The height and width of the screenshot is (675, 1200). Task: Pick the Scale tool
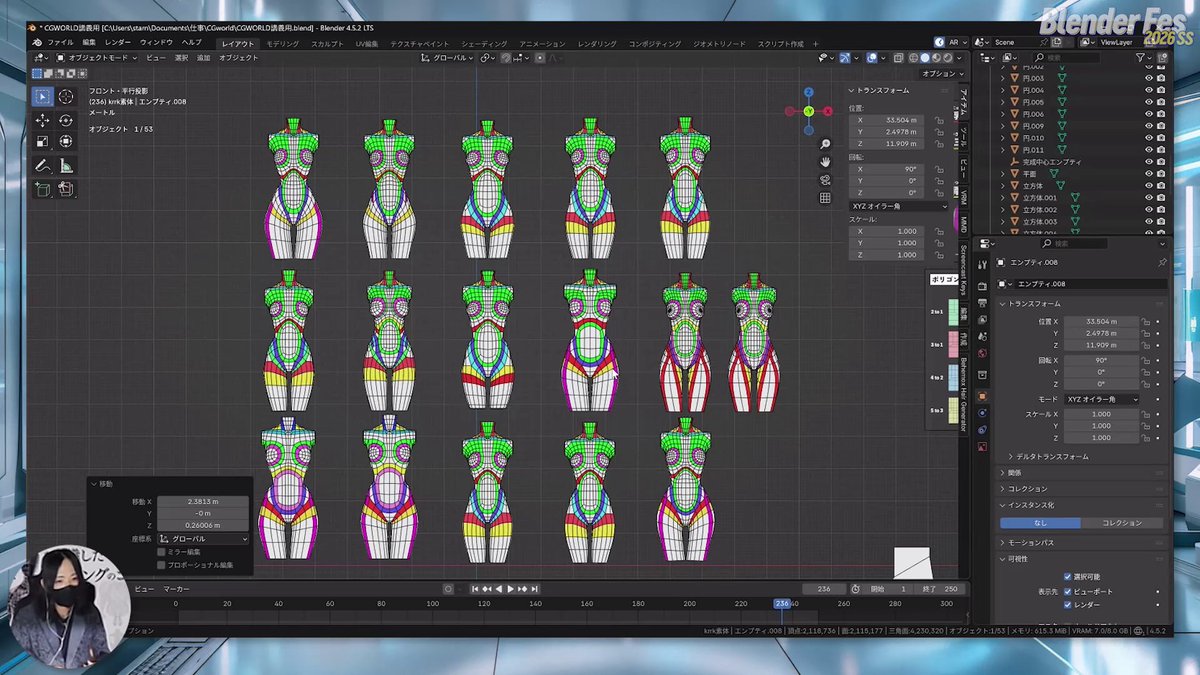click(x=42, y=142)
